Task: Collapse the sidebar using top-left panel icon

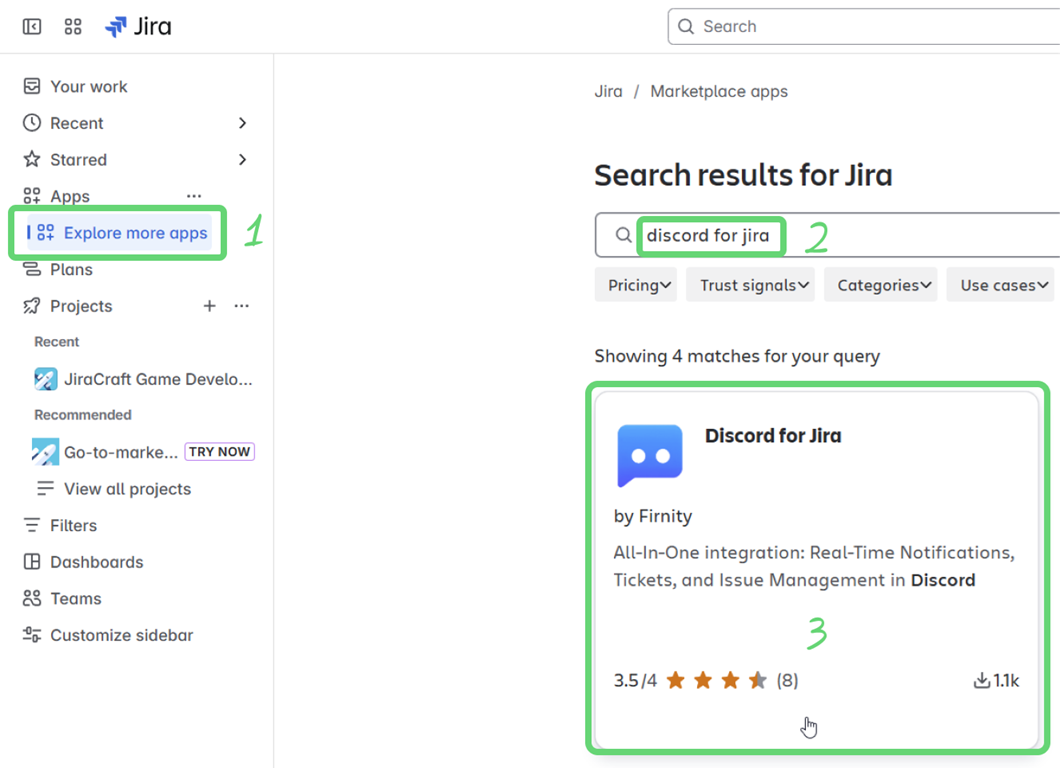Action: tap(32, 27)
